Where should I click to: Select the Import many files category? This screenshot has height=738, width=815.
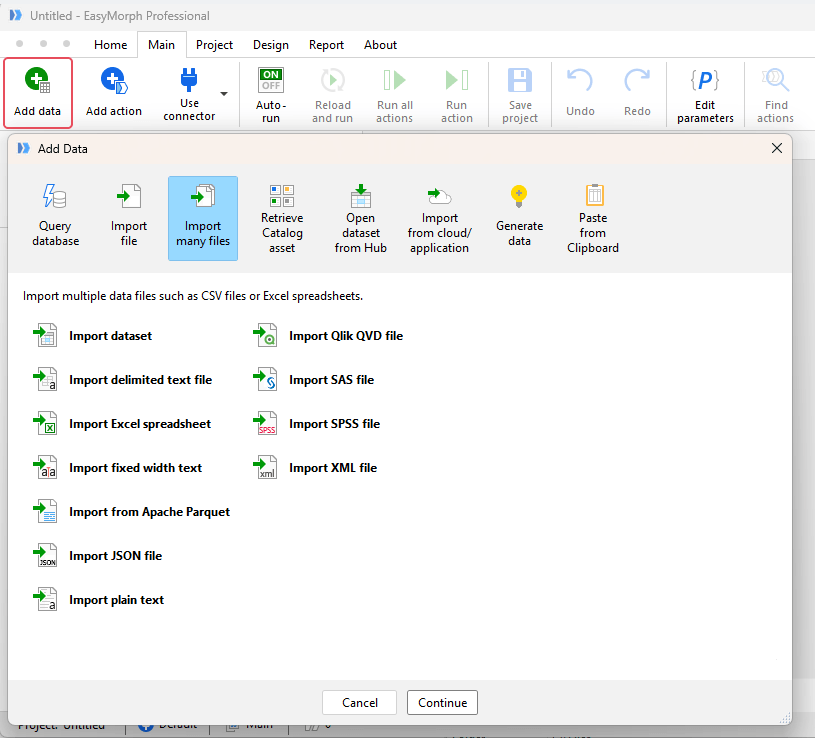point(203,218)
